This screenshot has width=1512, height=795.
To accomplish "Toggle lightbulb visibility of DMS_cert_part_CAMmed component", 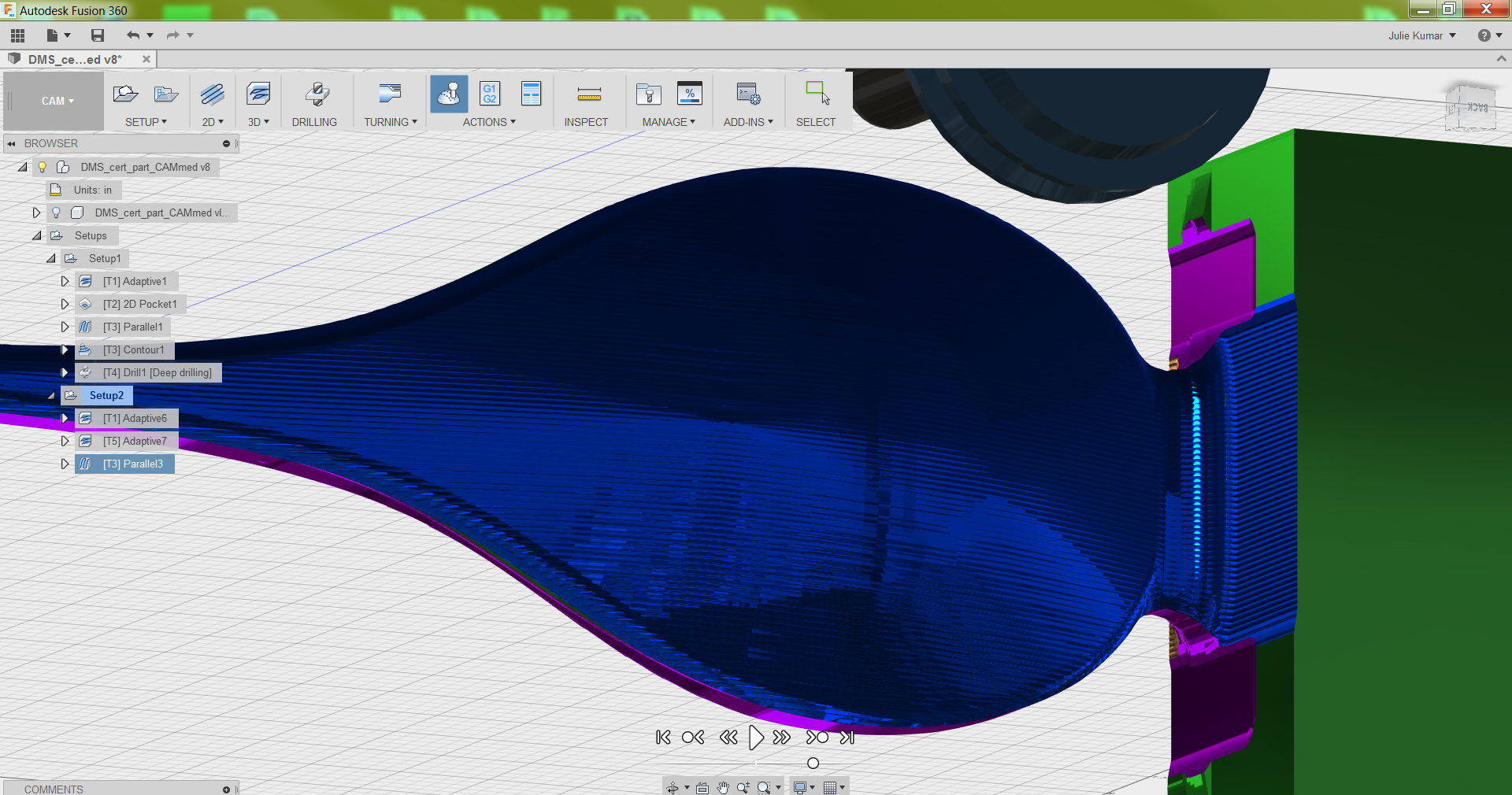I will tap(56, 213).
